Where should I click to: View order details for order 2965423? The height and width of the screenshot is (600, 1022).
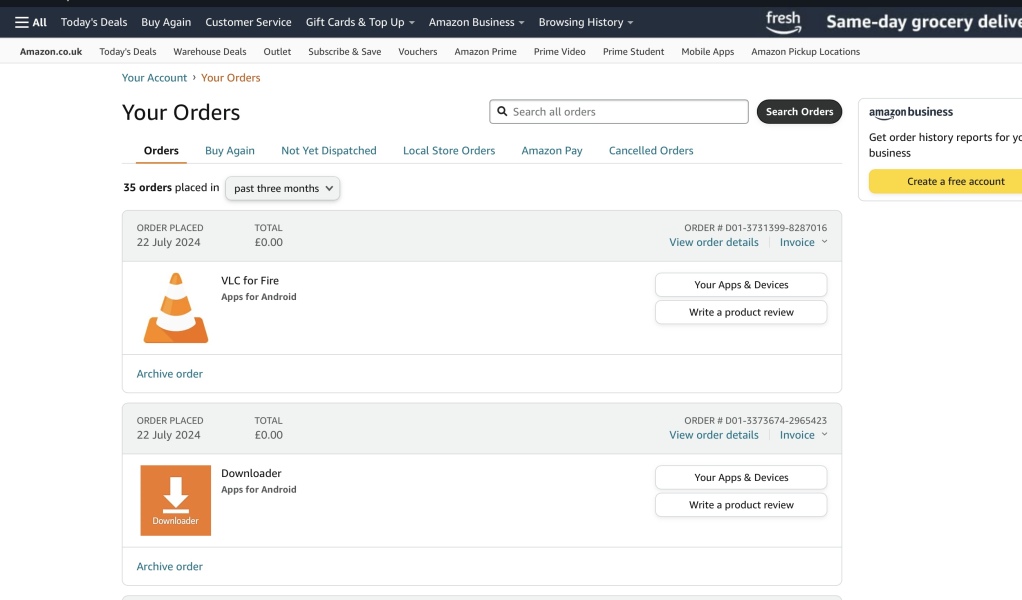pyautogui.click(x=714, y=435)
